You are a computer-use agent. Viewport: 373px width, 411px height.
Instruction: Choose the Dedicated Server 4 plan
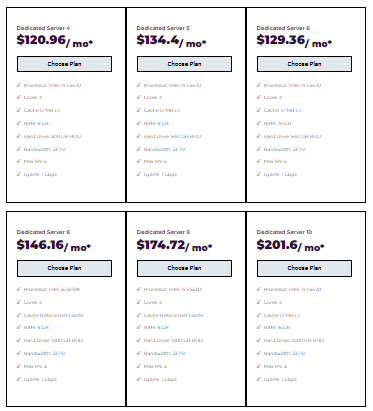64,64
